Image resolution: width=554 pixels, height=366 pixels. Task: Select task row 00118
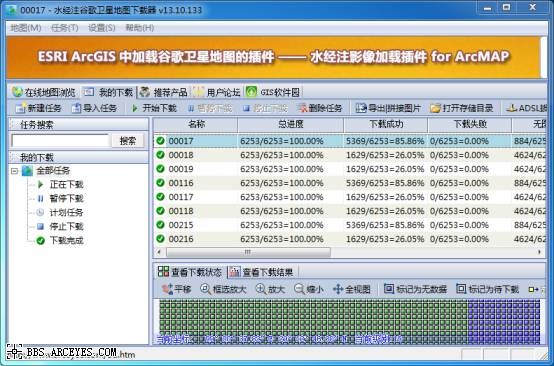pyautogui.click(x=350, y=211)
